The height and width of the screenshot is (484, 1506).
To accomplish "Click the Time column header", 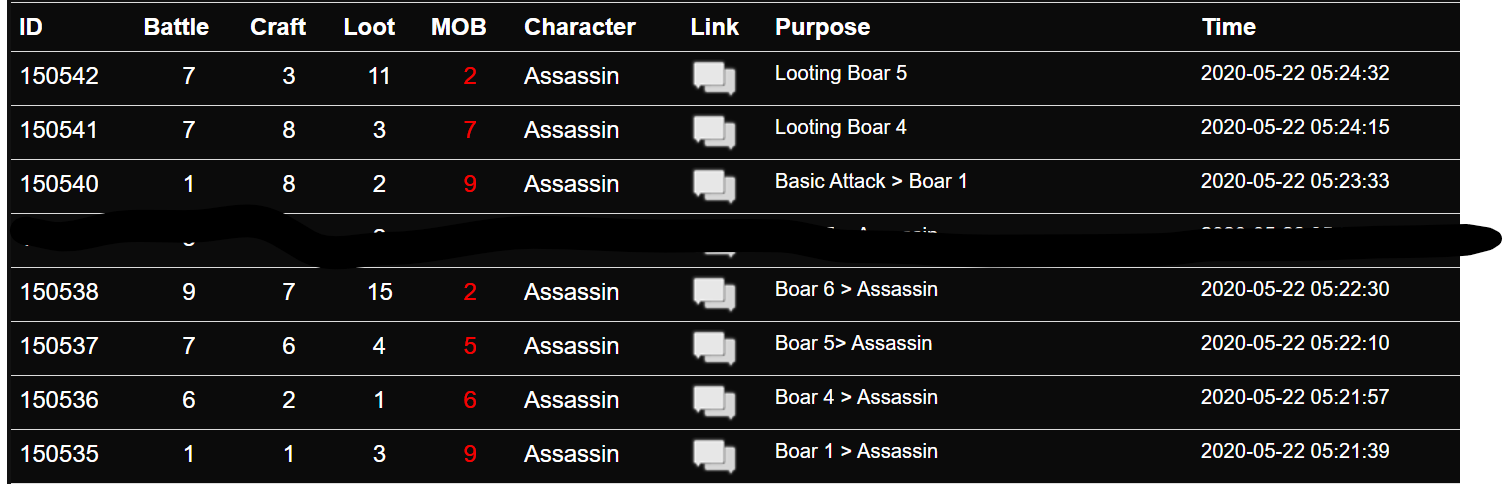I will pos(1229,27).
